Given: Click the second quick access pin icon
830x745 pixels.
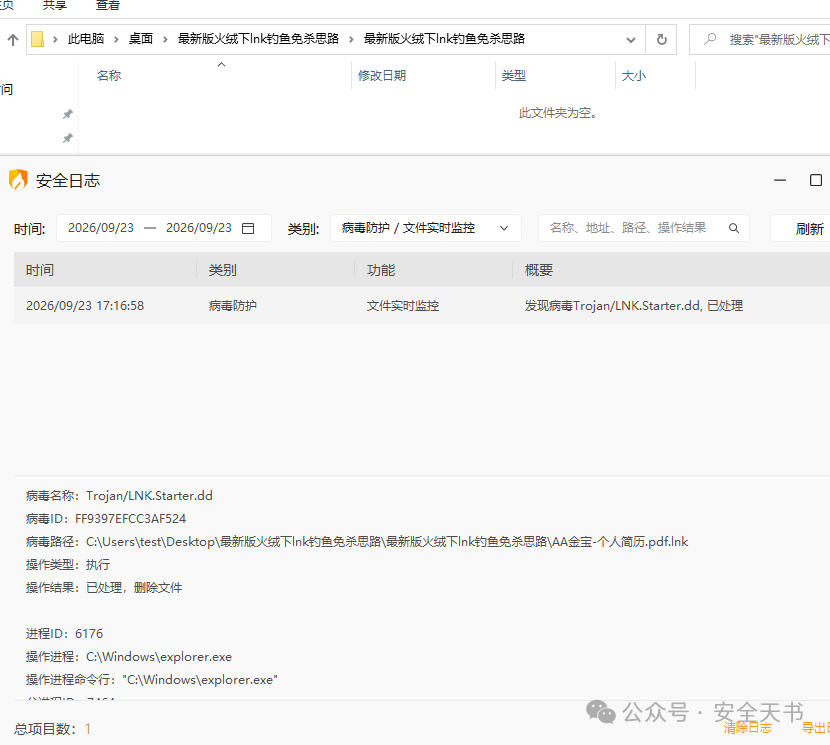Looking at the screenshot, I should 68,138.
